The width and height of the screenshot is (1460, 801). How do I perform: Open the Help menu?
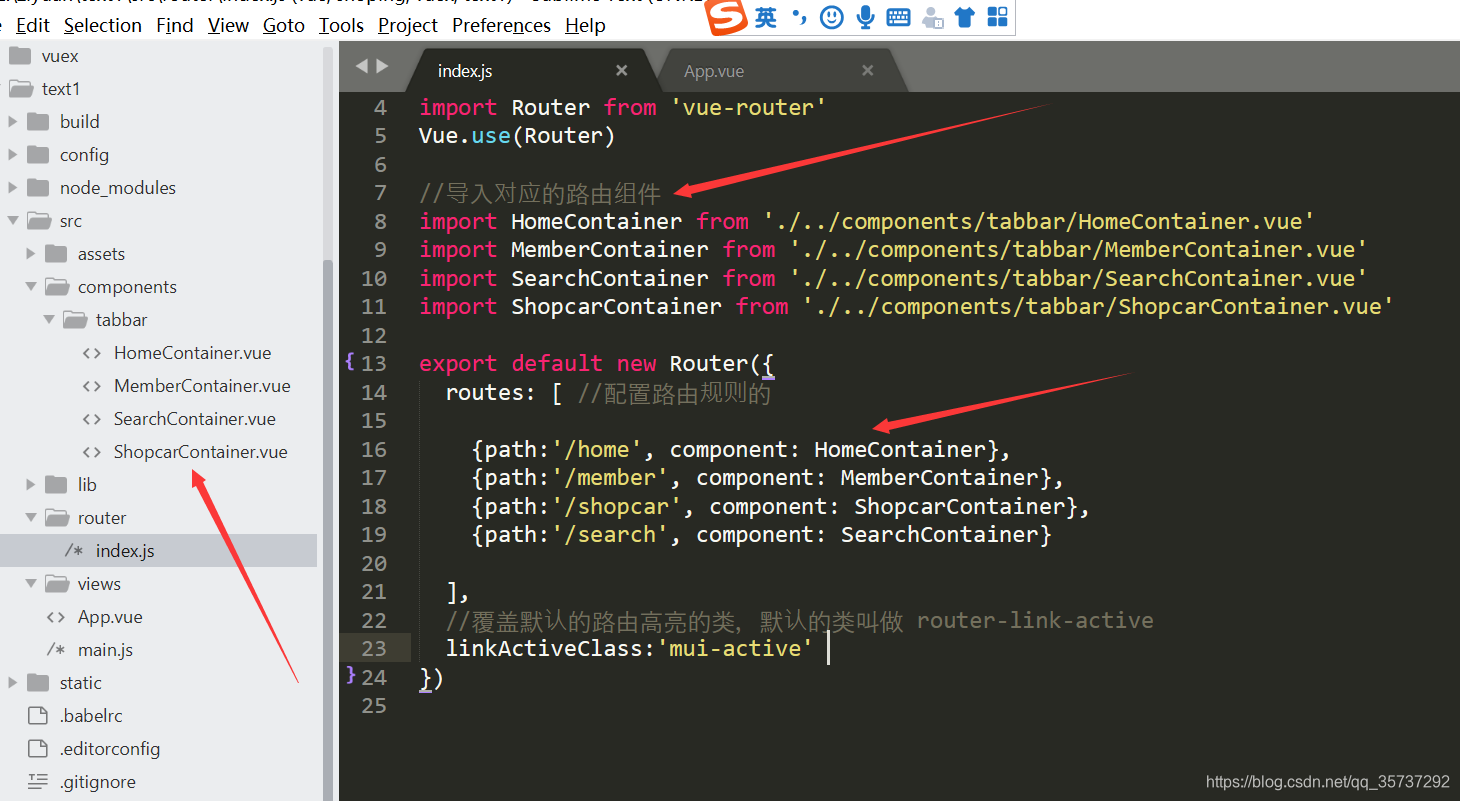tap(585, 25)
